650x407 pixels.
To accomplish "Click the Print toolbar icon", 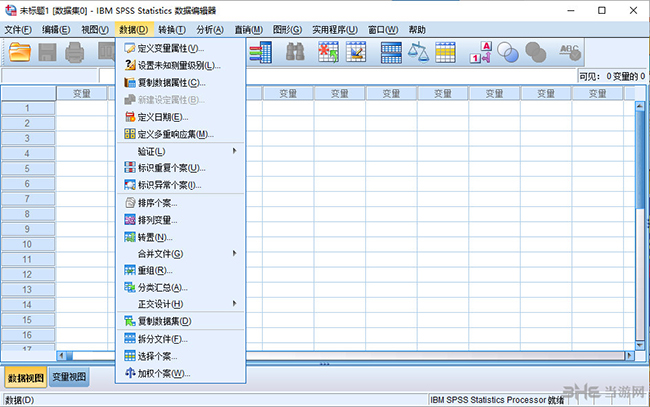I will (x=75, y=52).
